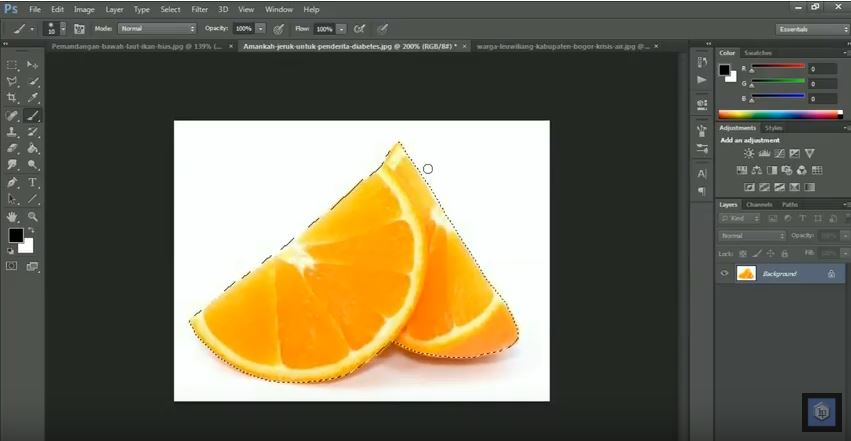Select the Brush tool in toolbox
851x441 pixels.
33,115
